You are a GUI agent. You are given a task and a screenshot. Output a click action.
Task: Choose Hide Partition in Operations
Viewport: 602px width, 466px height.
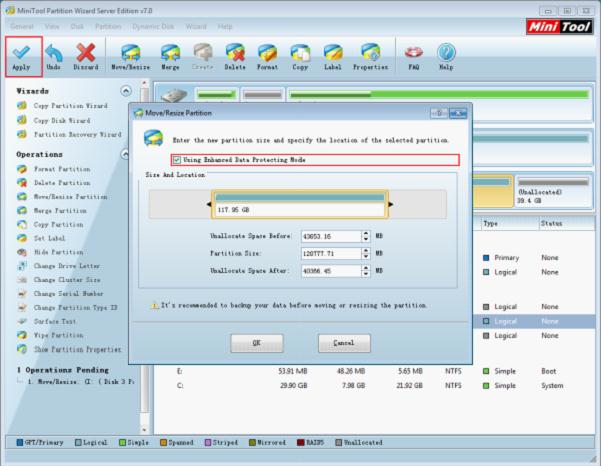(x=58, y=252)
